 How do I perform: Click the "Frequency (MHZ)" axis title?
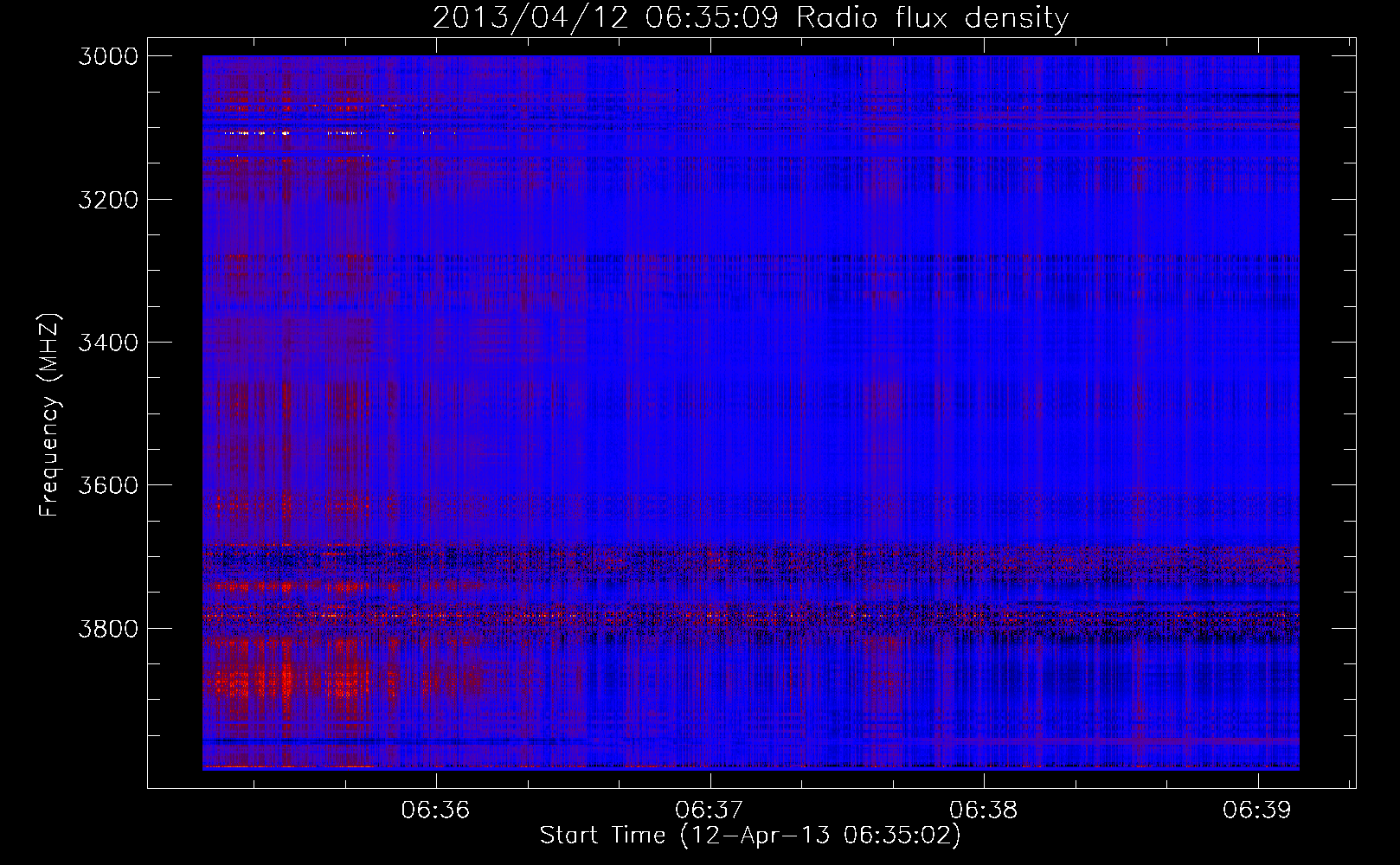(50, 415)
